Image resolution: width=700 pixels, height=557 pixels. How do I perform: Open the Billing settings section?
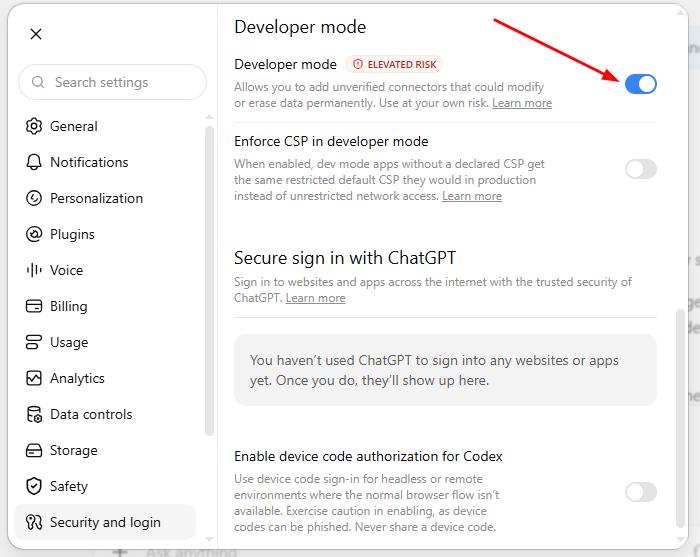tap(105, 306)
